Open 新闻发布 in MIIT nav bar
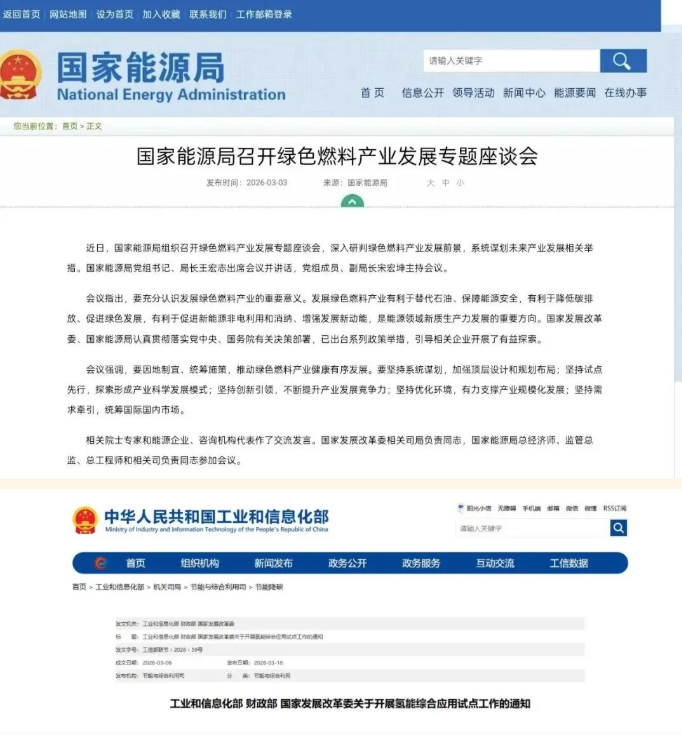The width and height of the screenshot is (682, 734). pos(273,563)
